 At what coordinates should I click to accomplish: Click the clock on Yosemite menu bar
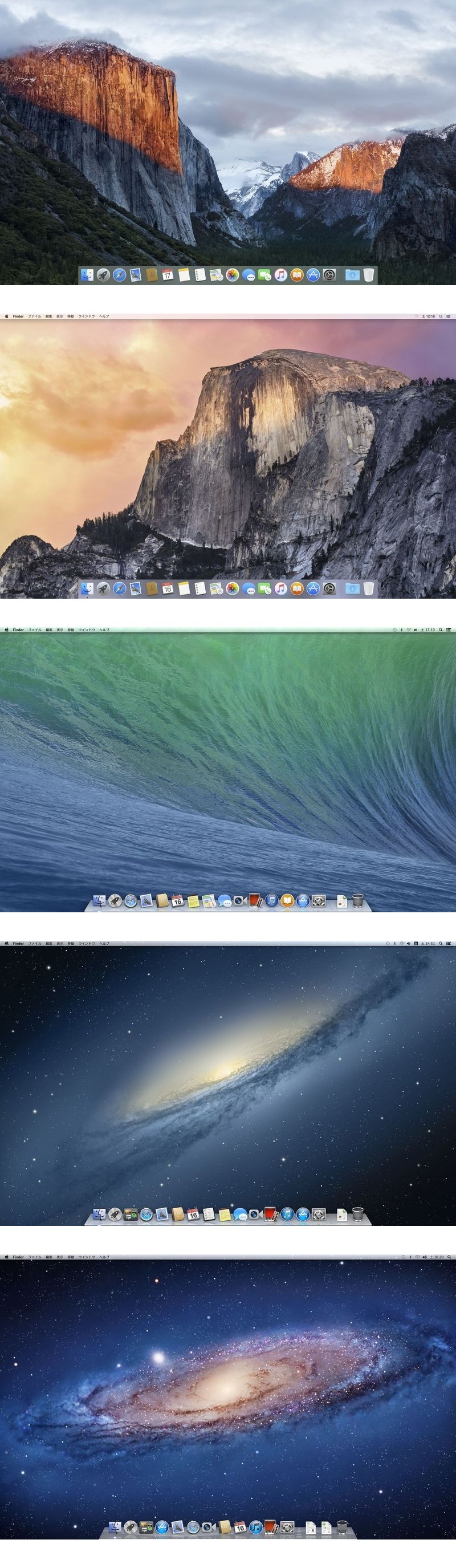click(x=430, y=316)
